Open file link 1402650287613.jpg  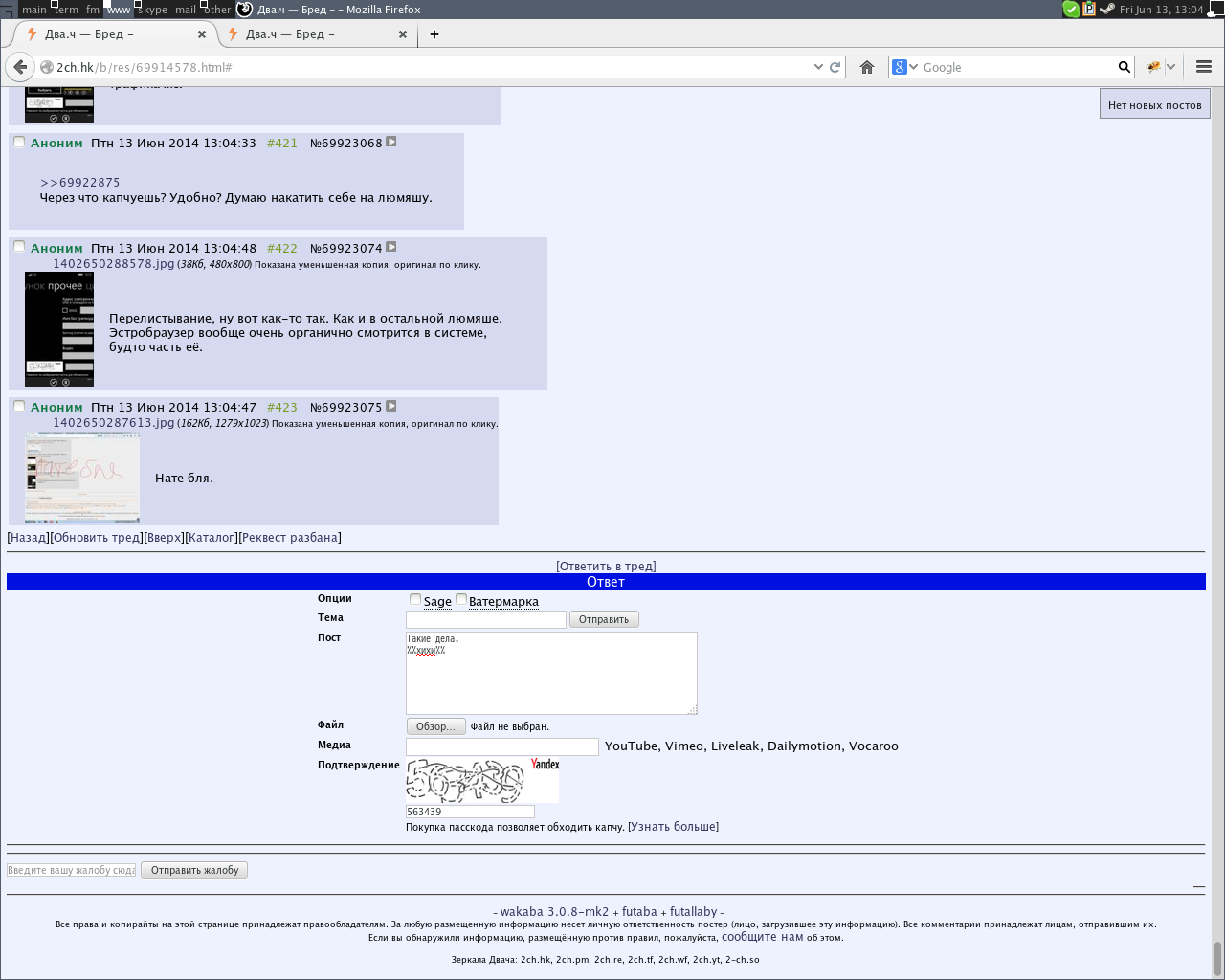coord(114,423)
